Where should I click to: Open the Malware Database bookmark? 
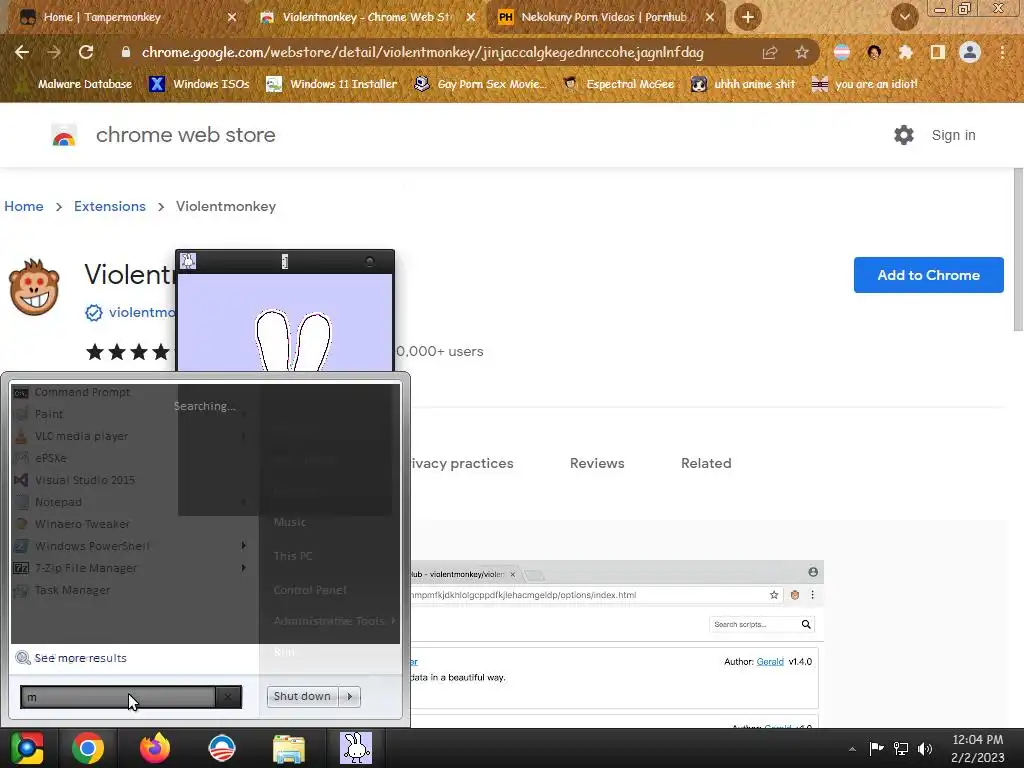pos(76,84)
